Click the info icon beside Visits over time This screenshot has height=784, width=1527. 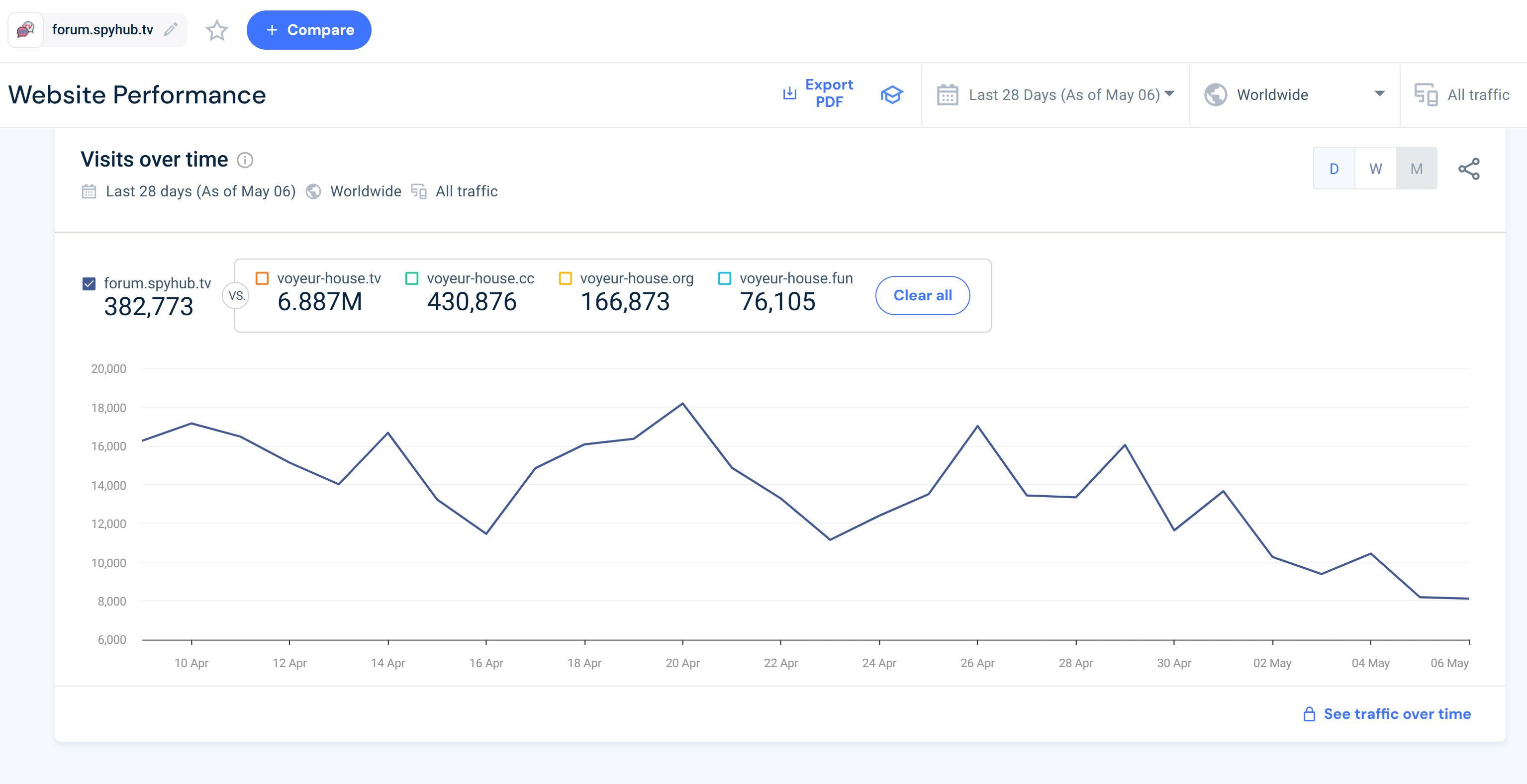pyautogui.click(x=245, y=160)
